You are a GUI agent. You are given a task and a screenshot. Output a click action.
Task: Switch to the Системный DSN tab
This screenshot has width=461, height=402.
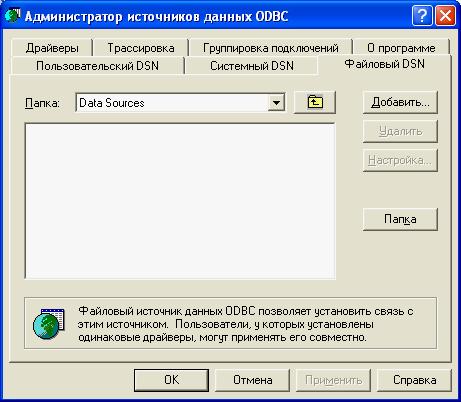(252, 65)
